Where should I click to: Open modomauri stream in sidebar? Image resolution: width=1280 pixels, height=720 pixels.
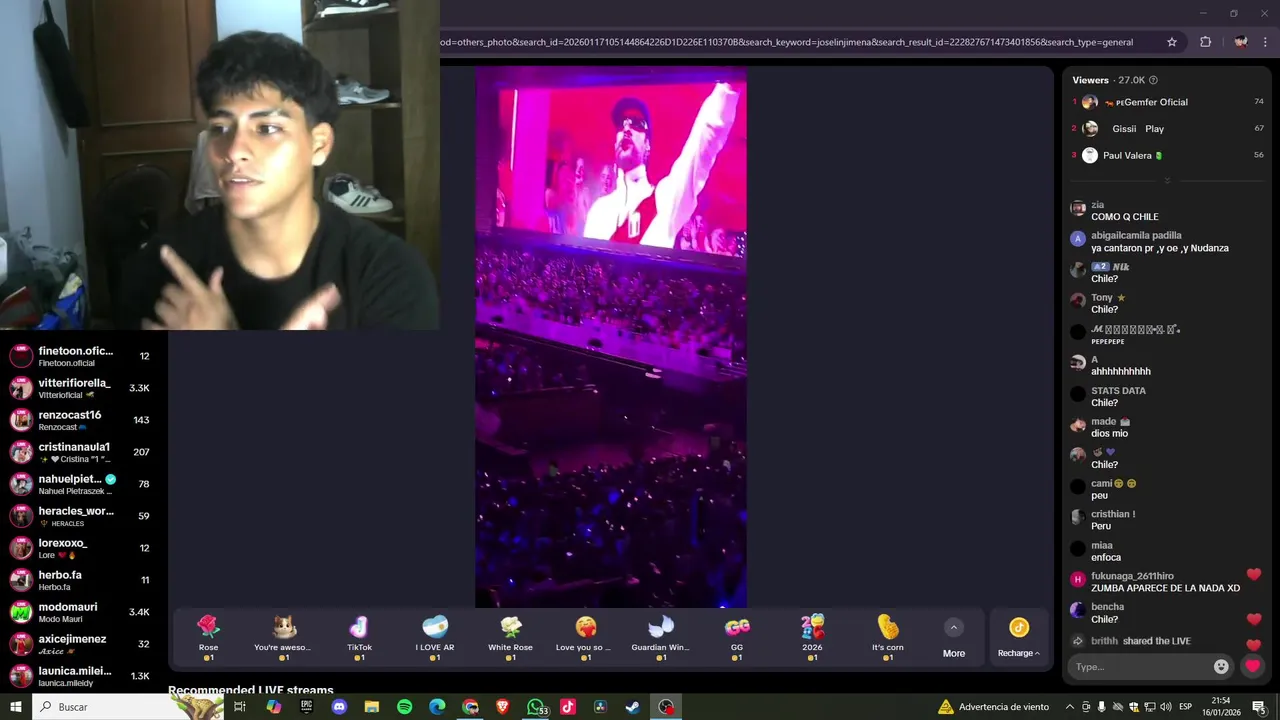(x=80, y=612)
